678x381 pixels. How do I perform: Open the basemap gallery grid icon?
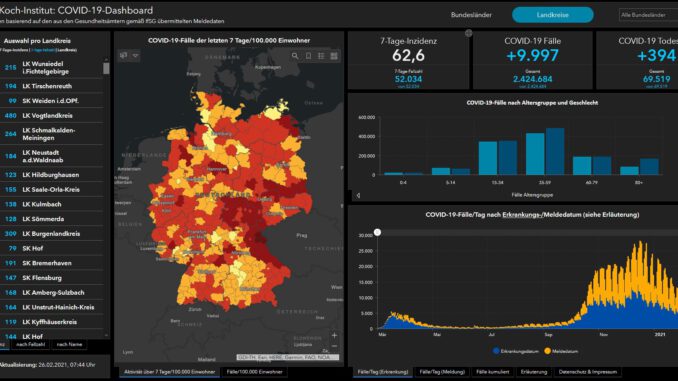(334, 56)
